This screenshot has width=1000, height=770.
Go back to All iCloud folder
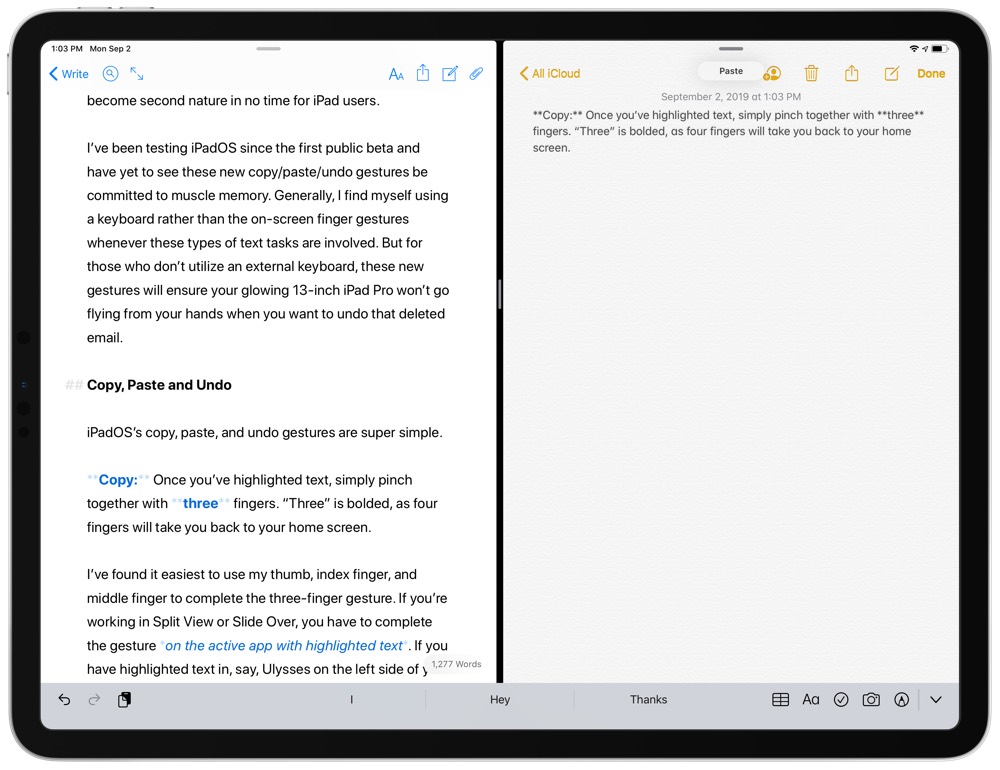pyautogui.click(x=550, y=73)
